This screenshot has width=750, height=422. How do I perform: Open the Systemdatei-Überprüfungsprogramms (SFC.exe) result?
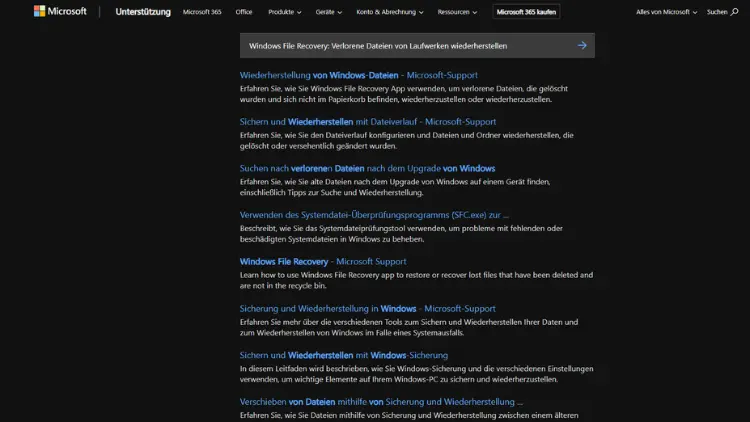point(374,215)
